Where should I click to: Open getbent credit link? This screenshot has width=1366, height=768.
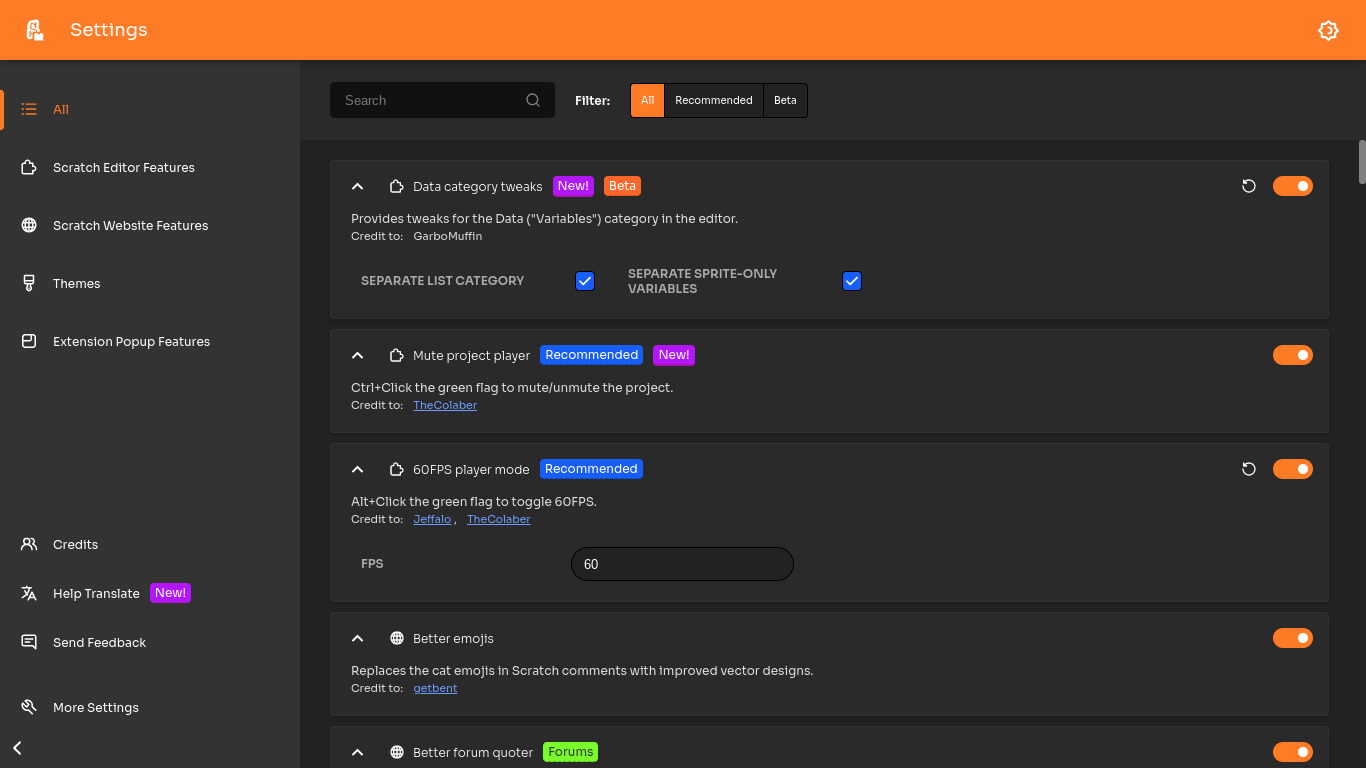click(x=435, y=688)
